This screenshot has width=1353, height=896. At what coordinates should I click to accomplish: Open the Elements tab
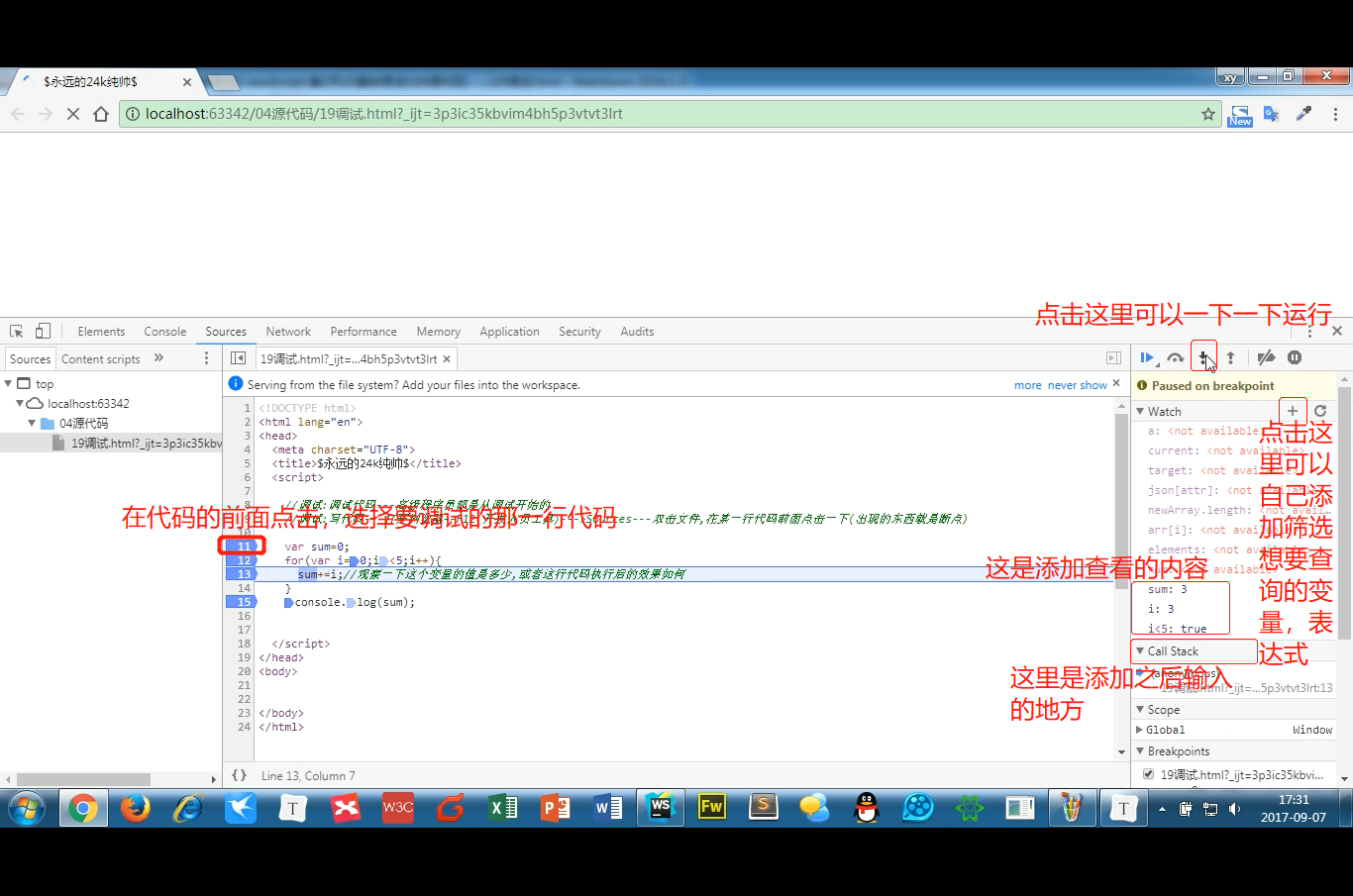pyautogui.click(x=101, y=332)
